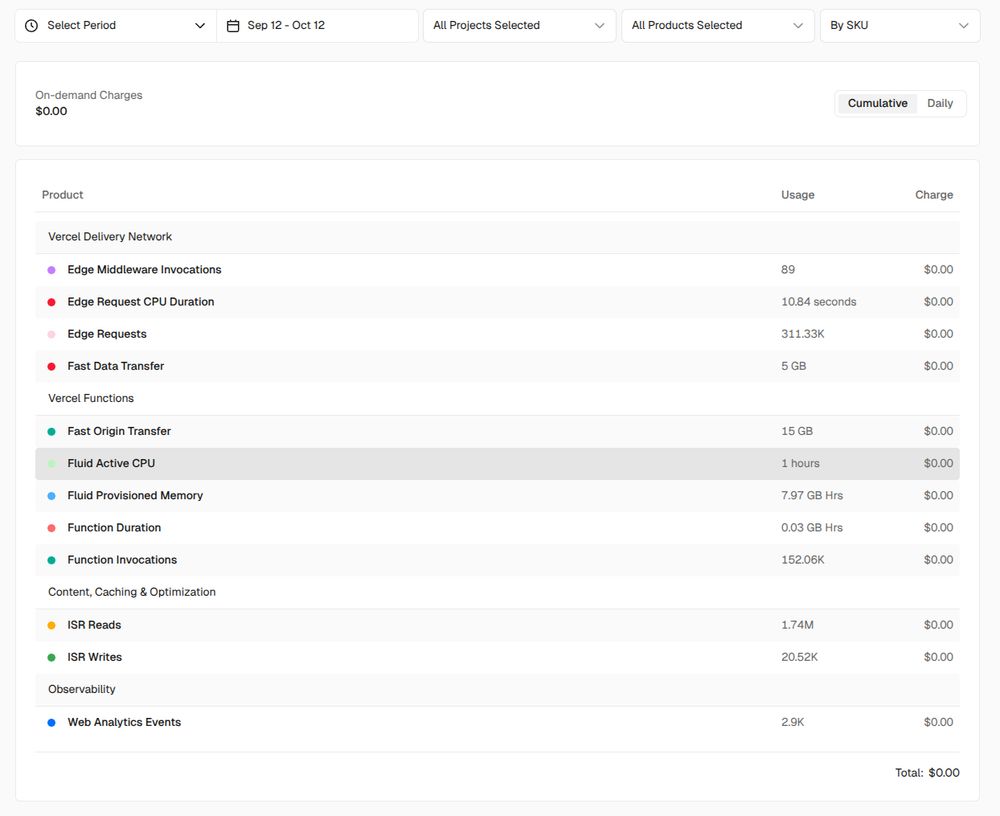Click the chevron on the By SKU field
Screen dimensions: 1000x816
pos(964,26)
